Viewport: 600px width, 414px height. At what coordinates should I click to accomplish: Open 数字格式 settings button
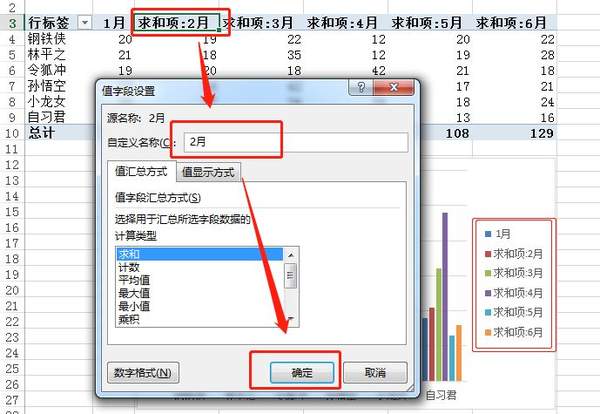(143, 373)
